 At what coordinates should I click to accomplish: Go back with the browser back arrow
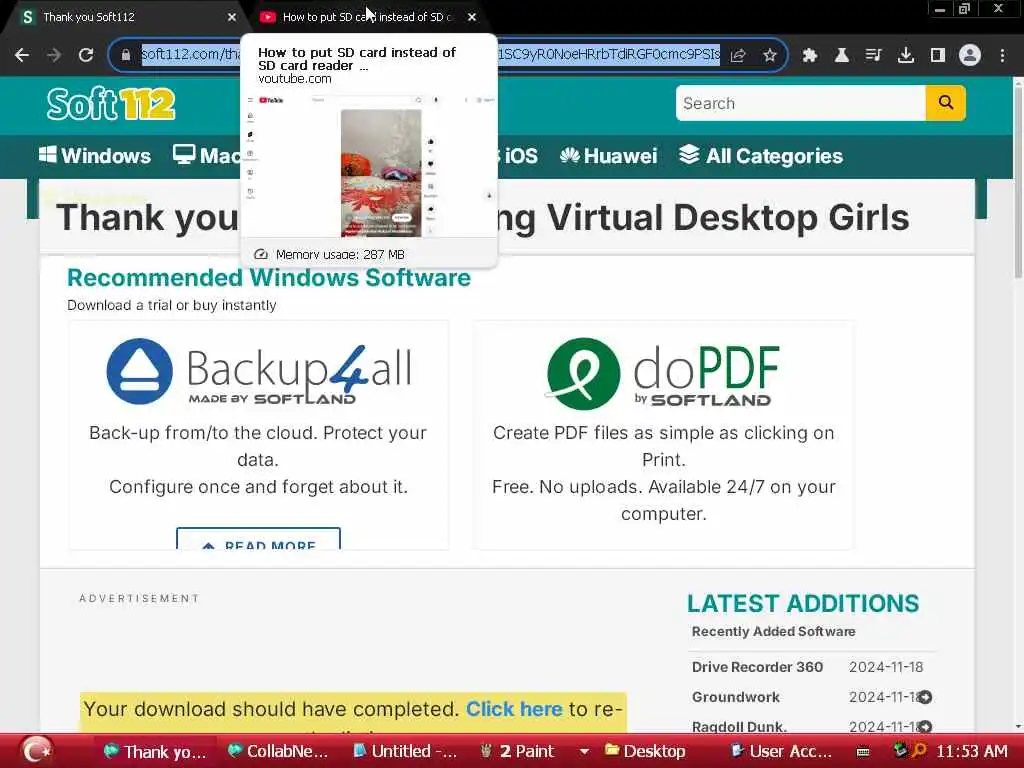22,55
